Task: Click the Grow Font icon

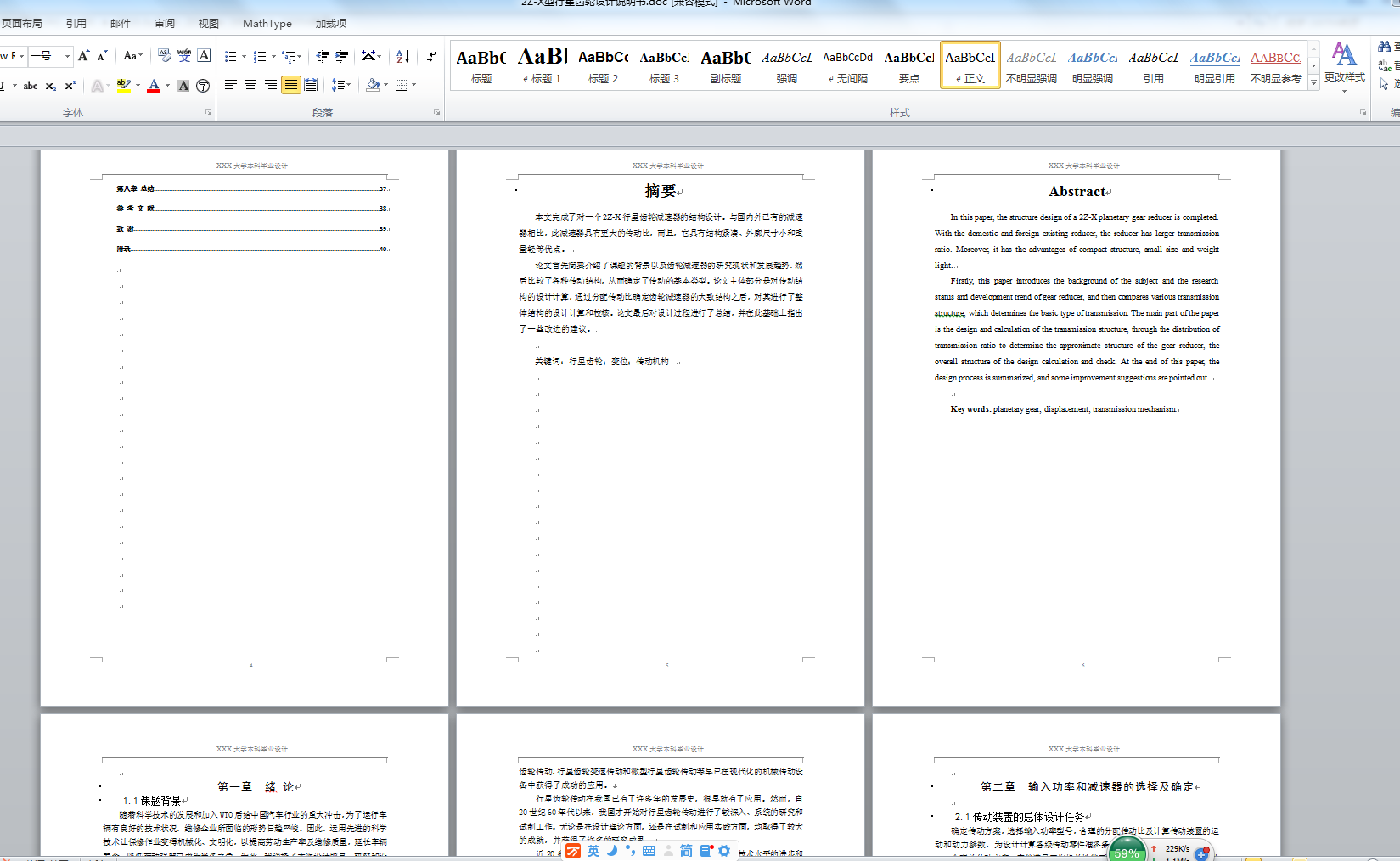Action: [x=83, y=56]
